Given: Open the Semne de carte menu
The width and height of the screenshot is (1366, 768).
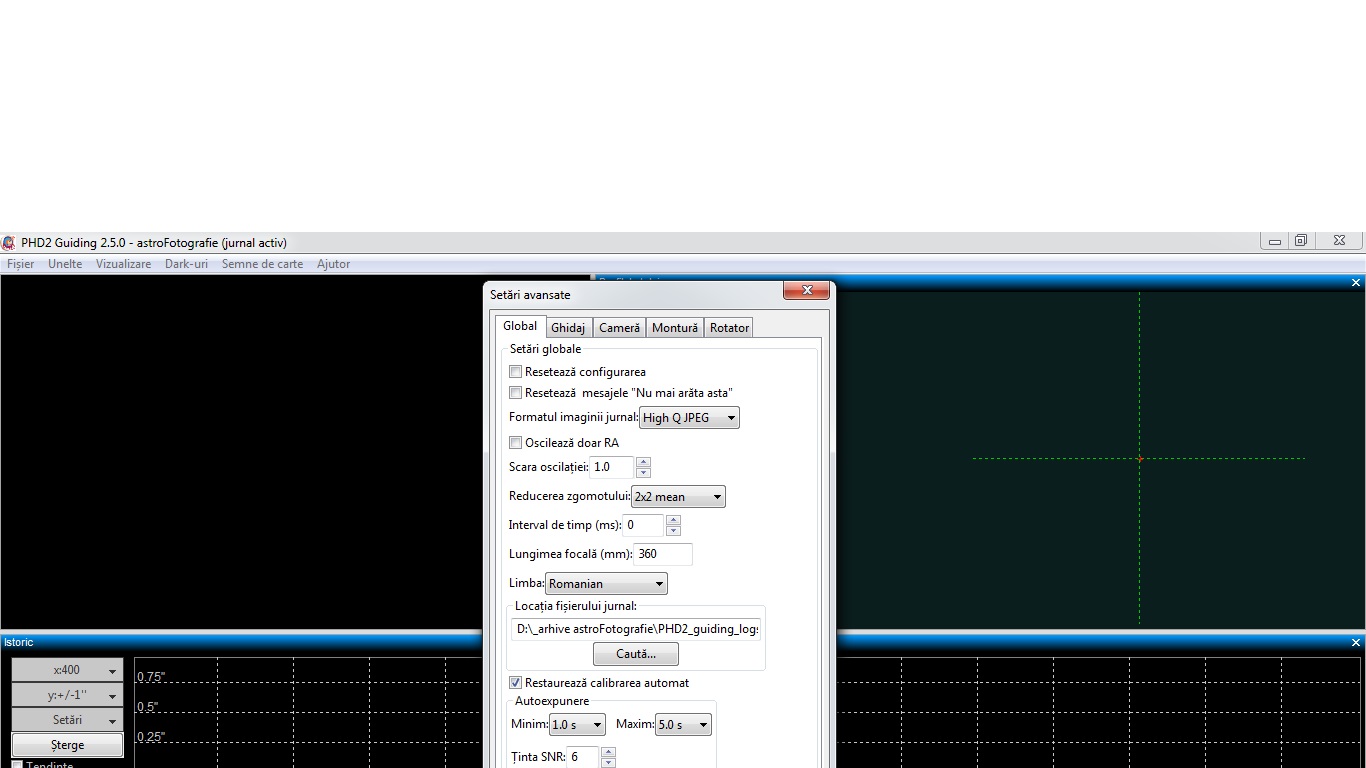Looking at the screenshot, I should (x=262, y=264).
